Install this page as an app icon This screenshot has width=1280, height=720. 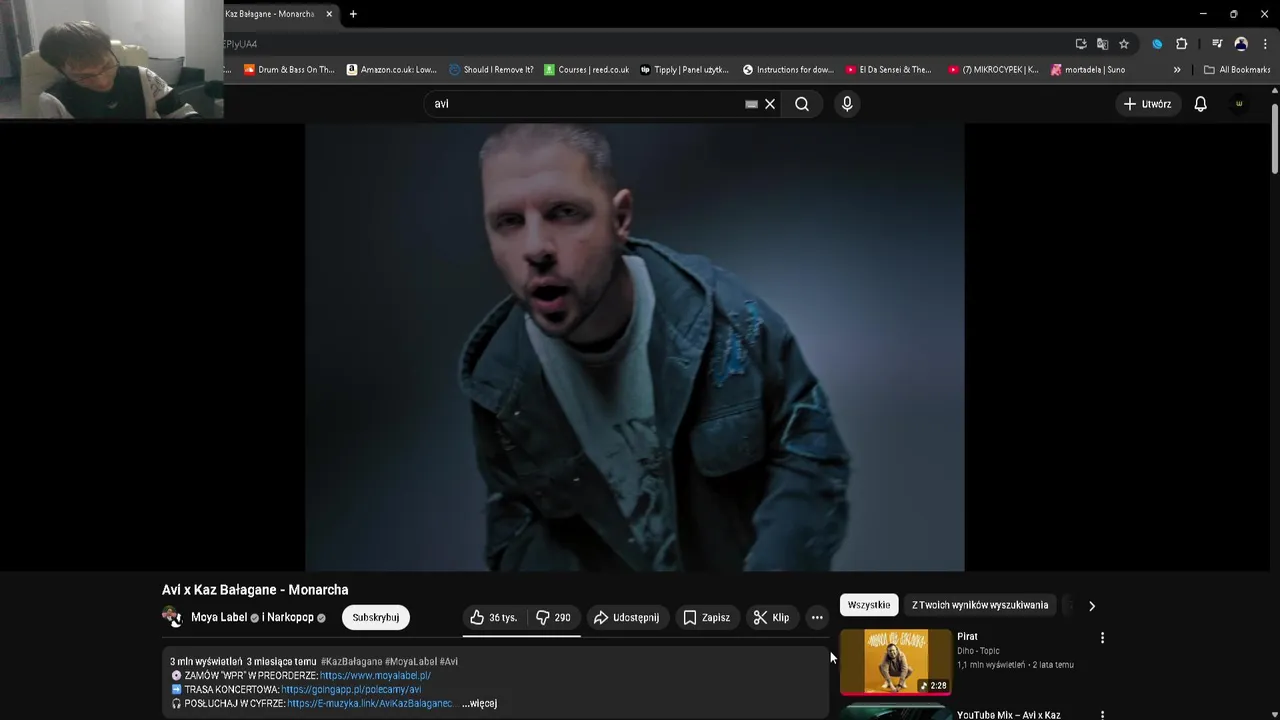1081,44
